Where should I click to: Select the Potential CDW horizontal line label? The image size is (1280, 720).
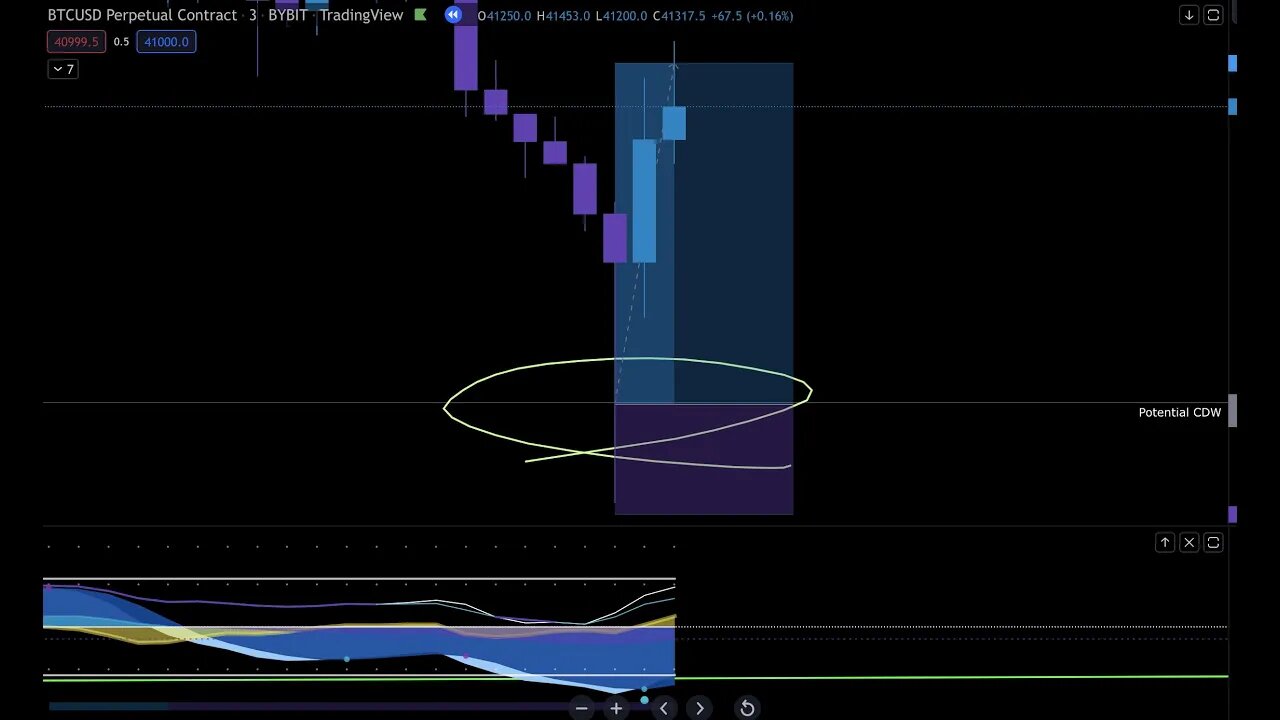[x=1179, y=412]
